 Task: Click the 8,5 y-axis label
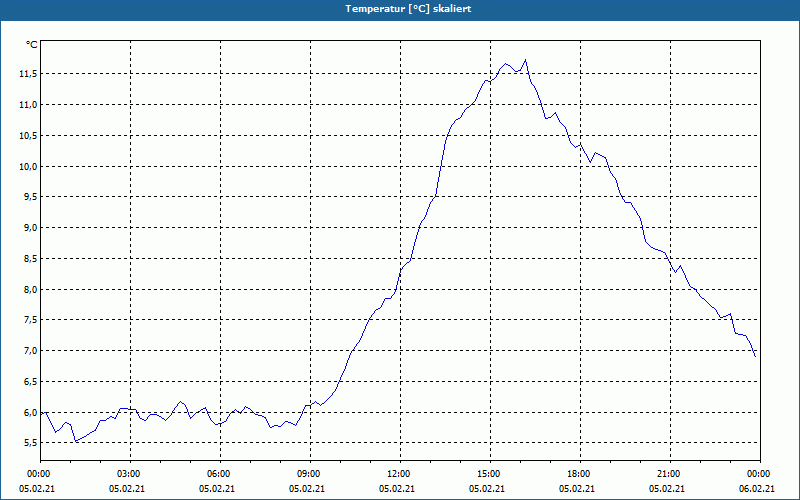point(30,259)
